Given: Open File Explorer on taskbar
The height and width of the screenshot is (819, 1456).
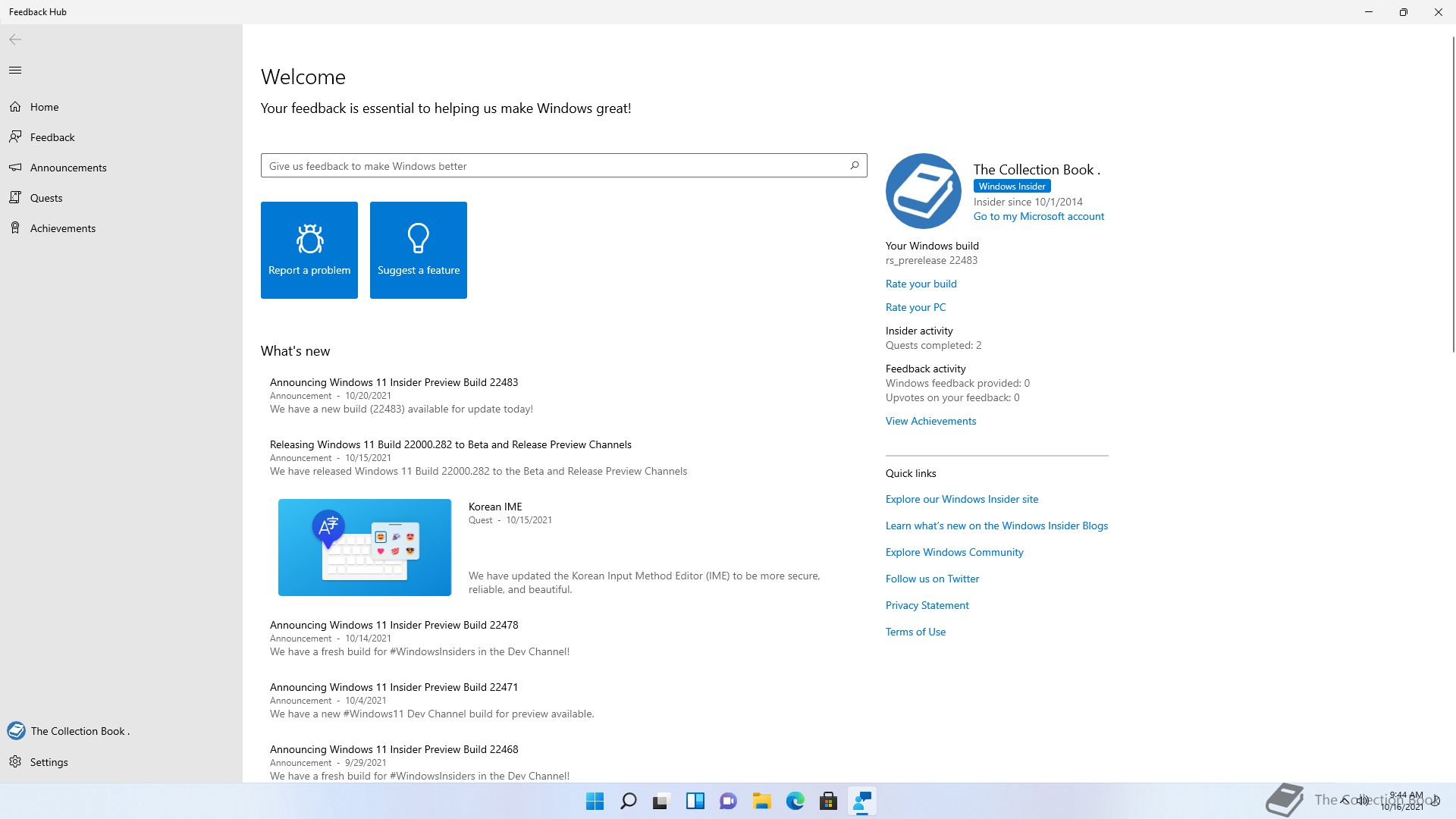Looking at the screenshot, I should coord(762,801).
